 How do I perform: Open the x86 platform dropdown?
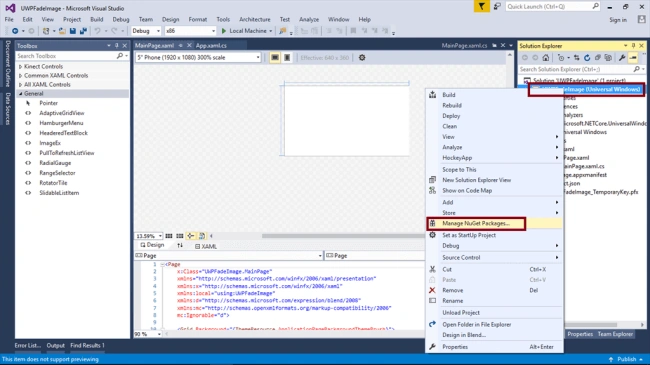pyautogui.click(x=190, y=31)
